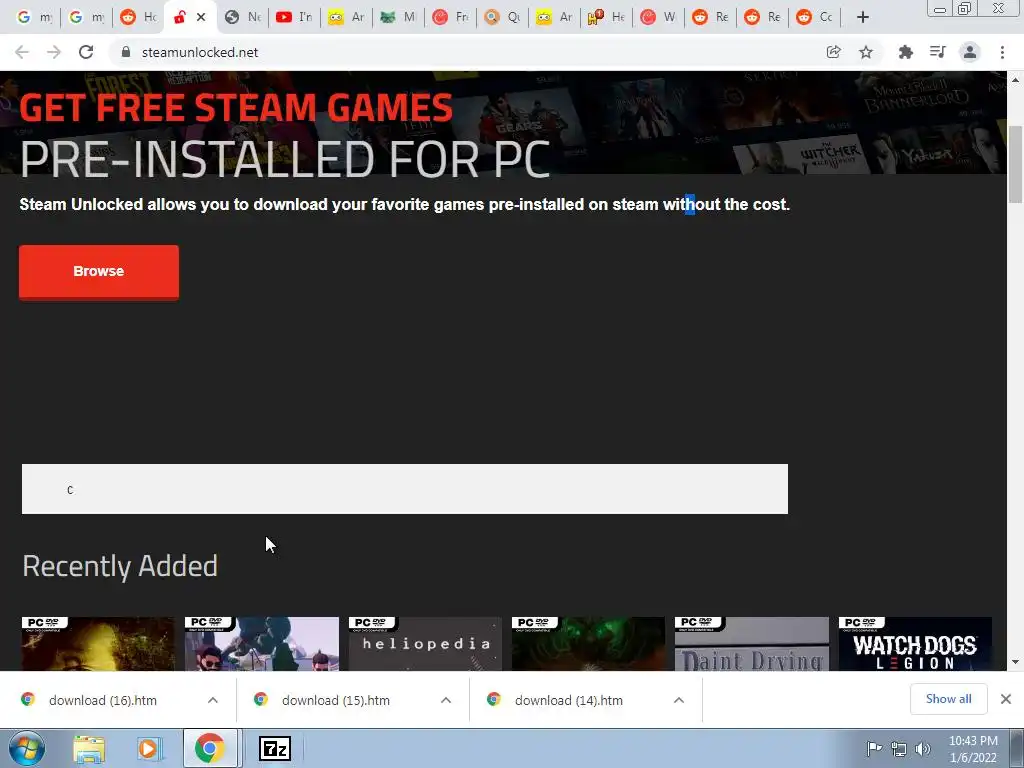
Task: Open the media control icon in the toolbar
Action: 937,52
